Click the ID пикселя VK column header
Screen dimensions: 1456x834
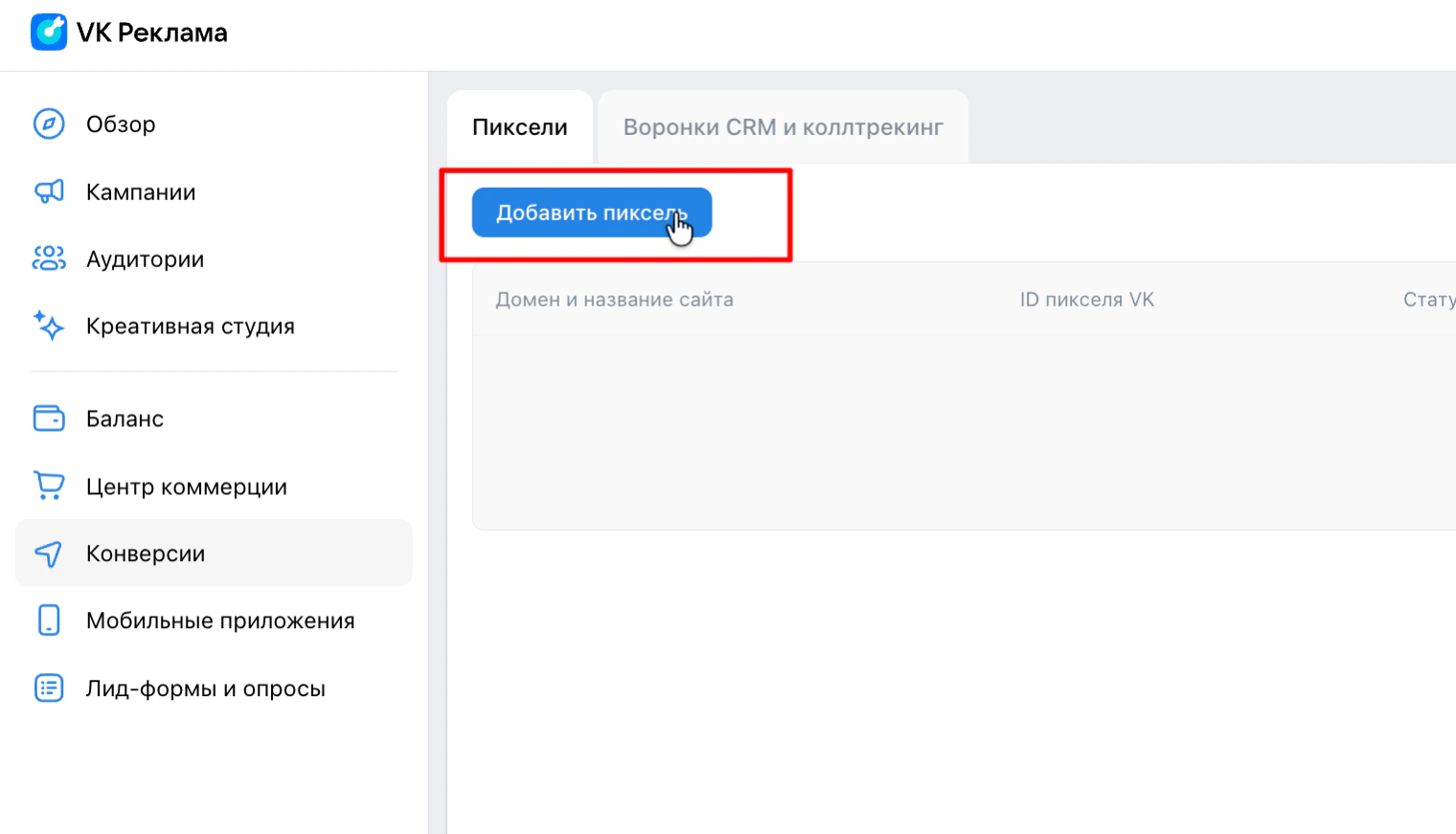(x=1087, y=300)
